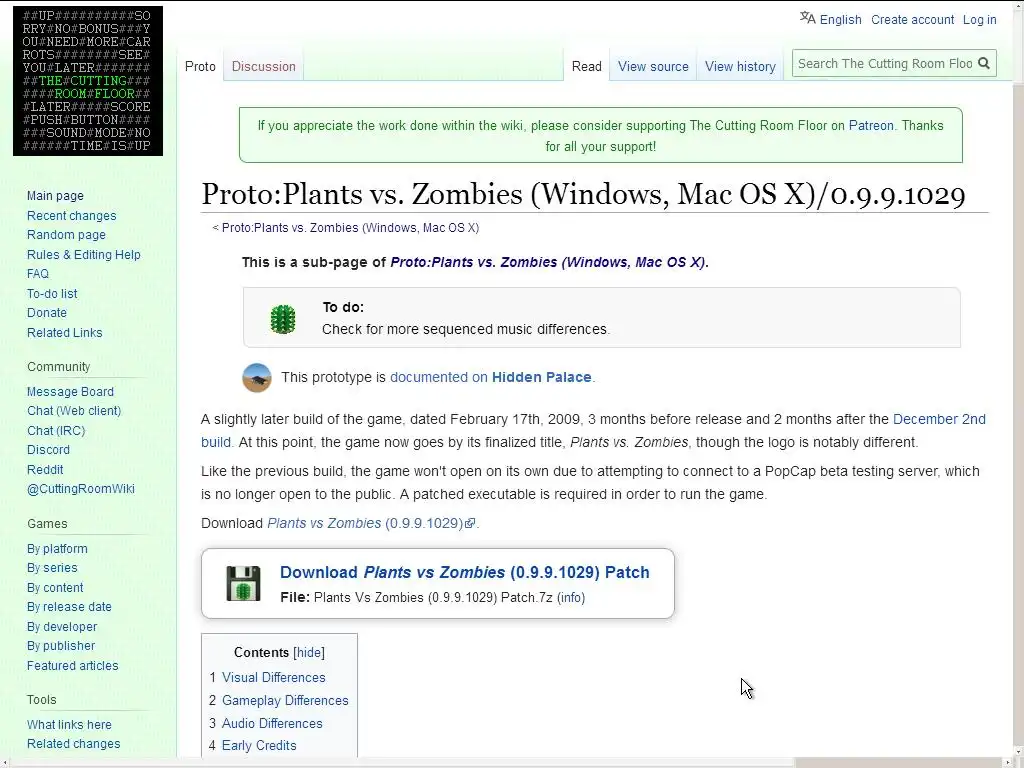Image resolution: width=1024 pixels, height=768 pixels.
Task: Open What links here tool
Action: [x=69, y=725]
